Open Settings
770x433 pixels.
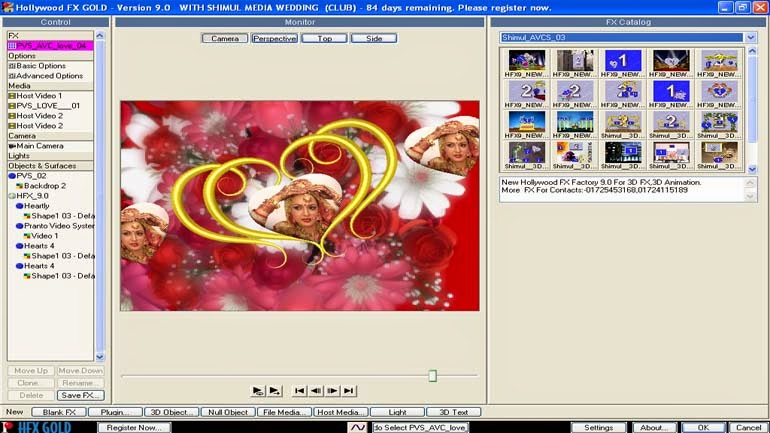(x=599, y=428)
